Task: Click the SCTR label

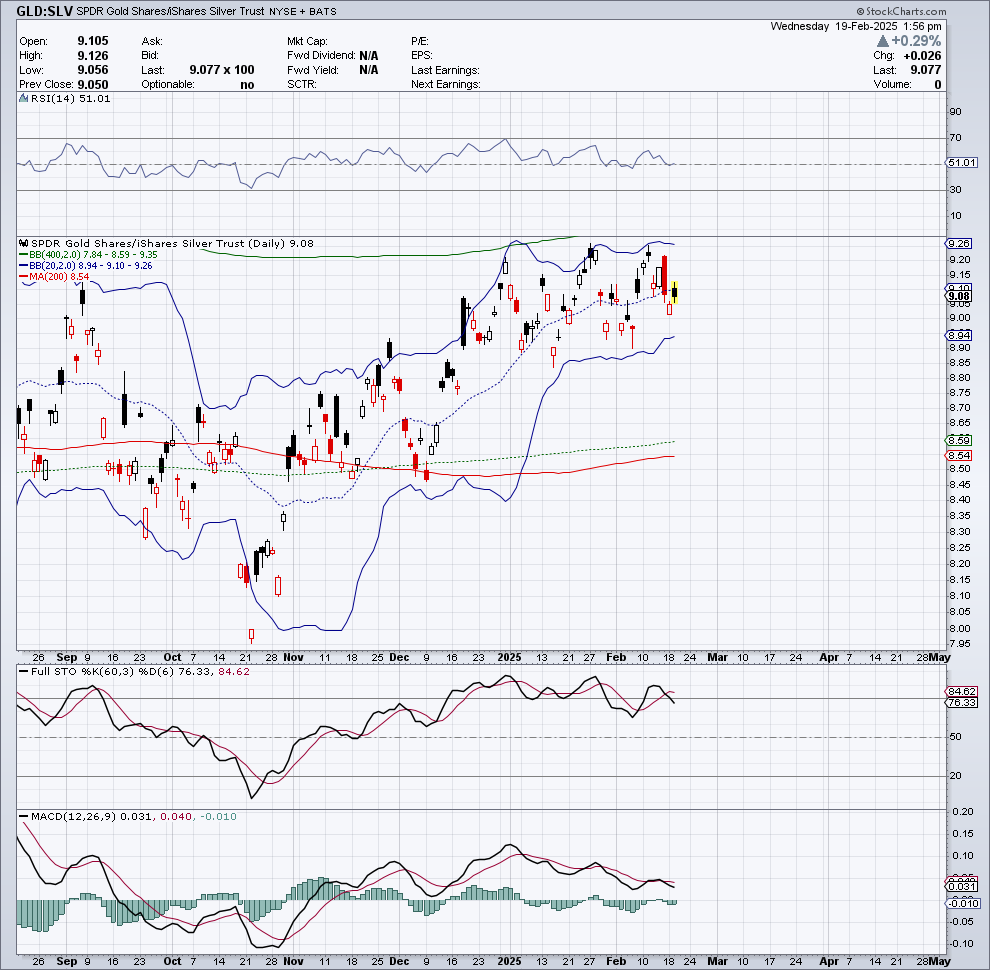Action: point(302,85)
